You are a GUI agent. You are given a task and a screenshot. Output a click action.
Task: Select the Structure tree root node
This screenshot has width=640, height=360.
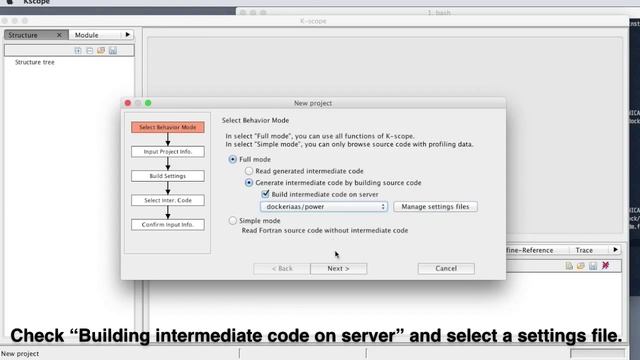click(x=35, y=62)
